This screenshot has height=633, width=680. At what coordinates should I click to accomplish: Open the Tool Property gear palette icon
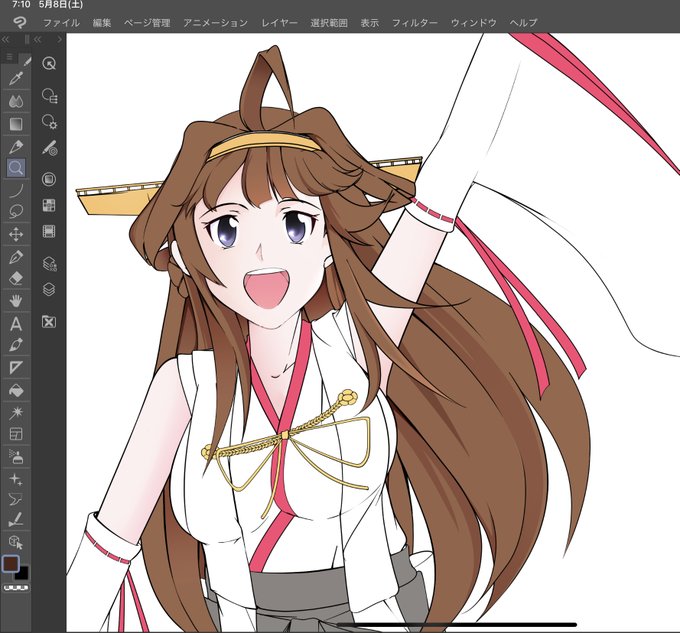[x=49, y=122]
